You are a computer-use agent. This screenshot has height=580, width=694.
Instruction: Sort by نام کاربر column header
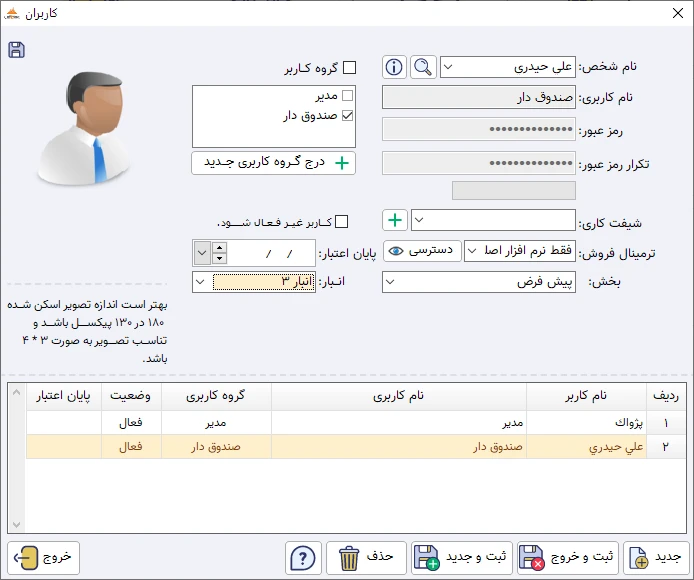coord(586,396)
